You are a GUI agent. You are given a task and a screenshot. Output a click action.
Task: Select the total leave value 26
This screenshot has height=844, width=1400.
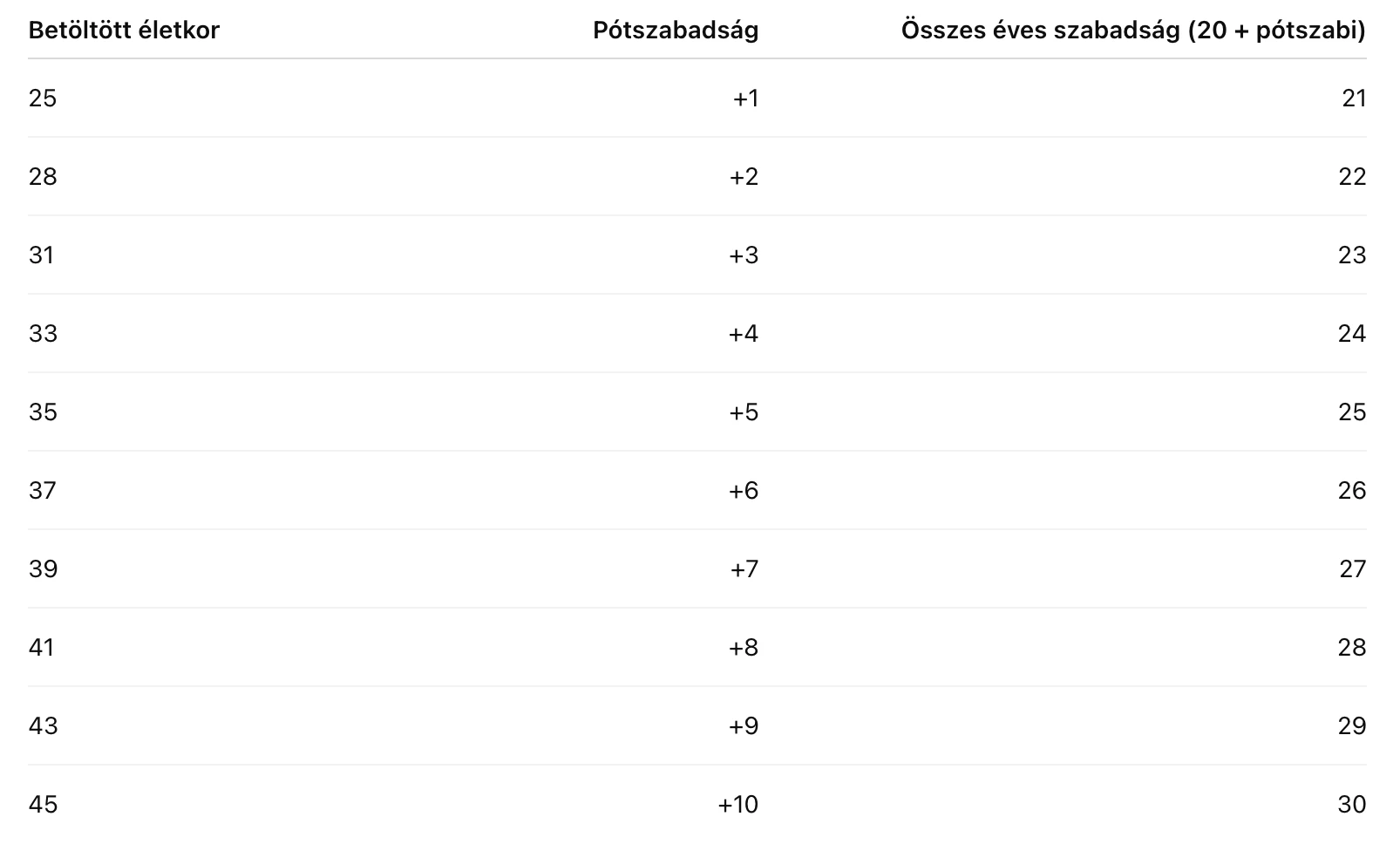pos(1352,491)
